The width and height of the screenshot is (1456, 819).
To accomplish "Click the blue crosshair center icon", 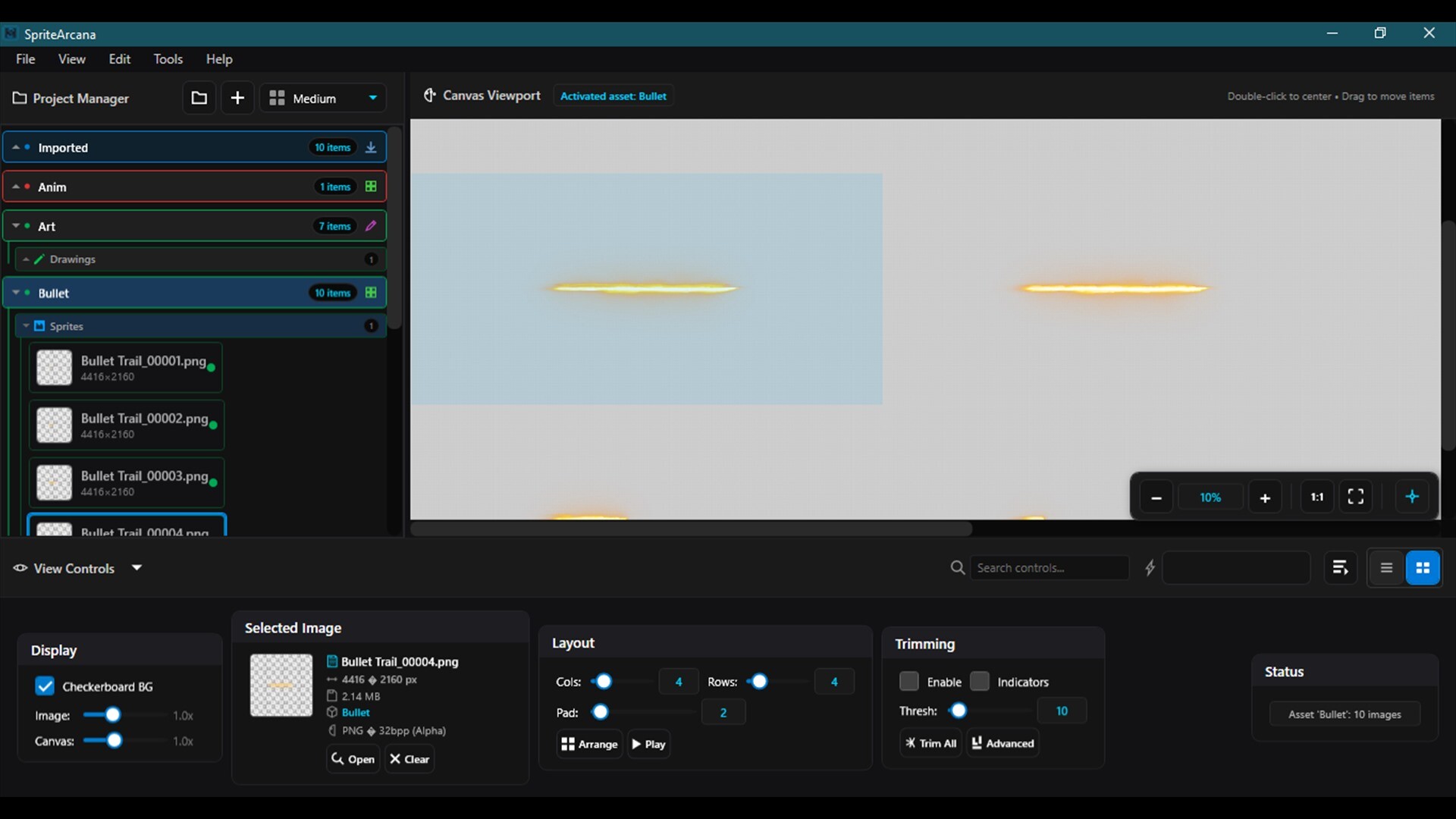I will pyautogui.click(x=1412, y=497).
